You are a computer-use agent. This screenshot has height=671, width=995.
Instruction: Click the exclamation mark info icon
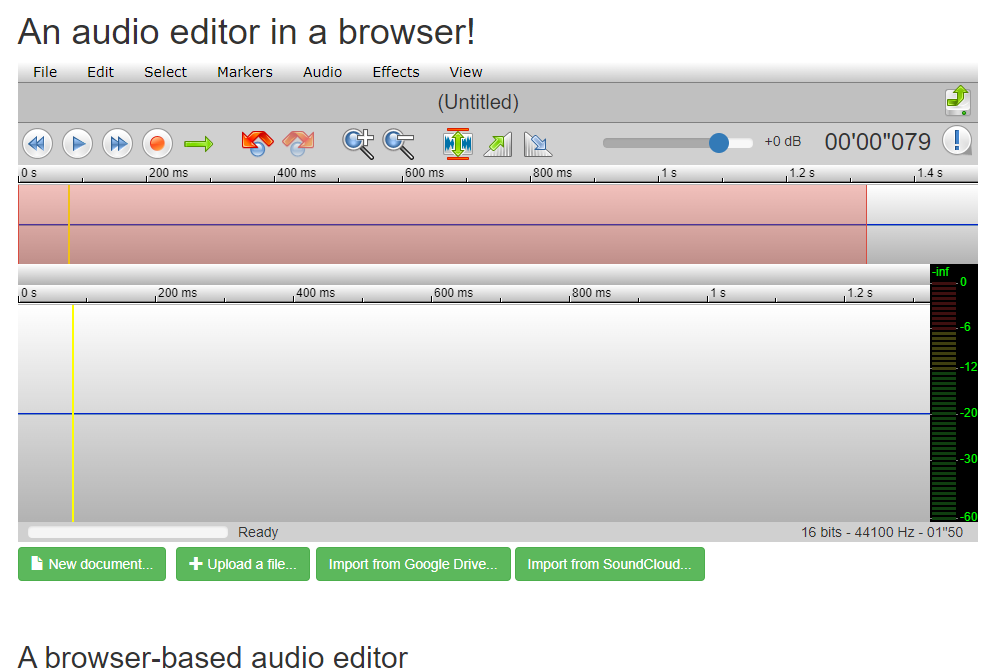(956, 140)
